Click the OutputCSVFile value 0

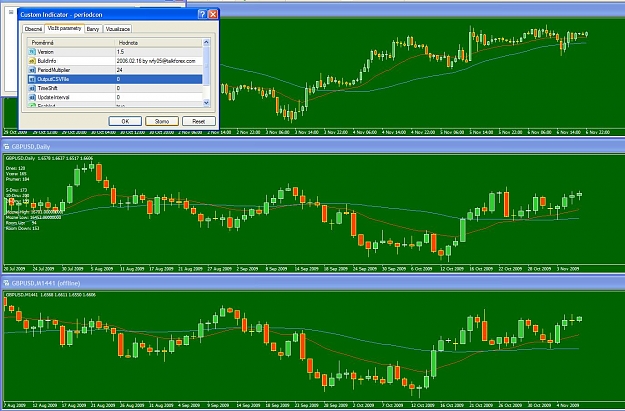tap(118, 79)
